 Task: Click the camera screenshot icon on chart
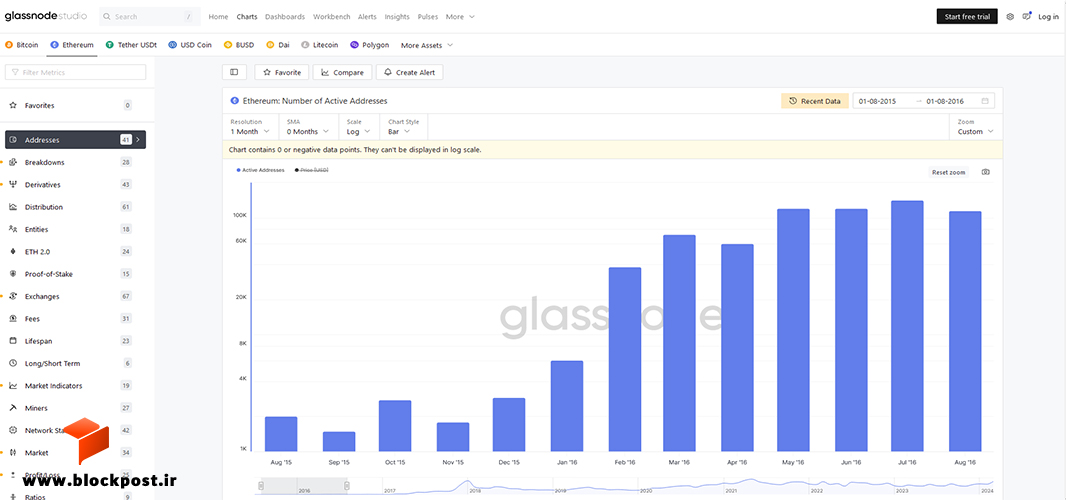[x=986, y=172]
